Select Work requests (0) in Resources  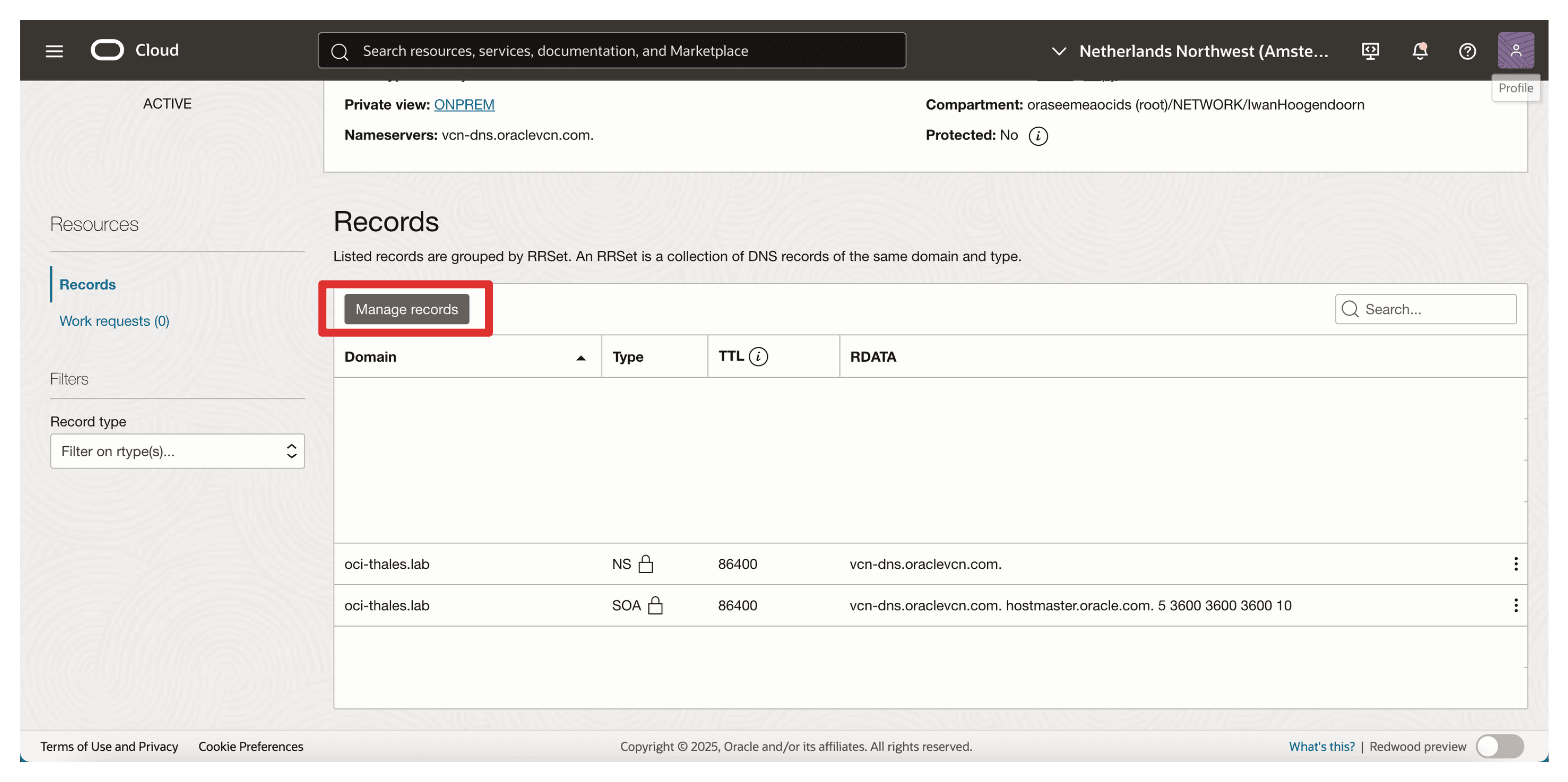114,321
